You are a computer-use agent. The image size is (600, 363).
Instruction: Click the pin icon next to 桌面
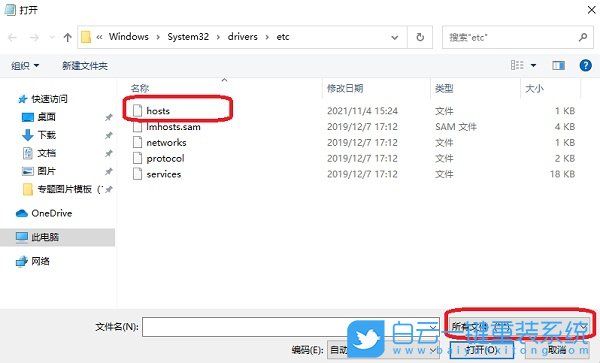pos(109,117)
